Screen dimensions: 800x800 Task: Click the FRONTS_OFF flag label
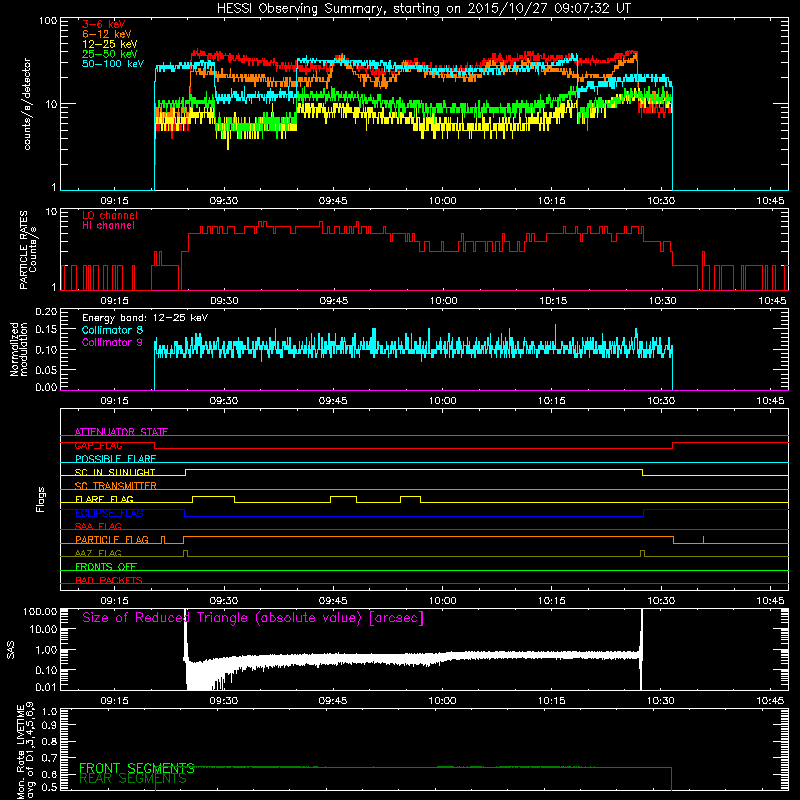coord(106,567)
